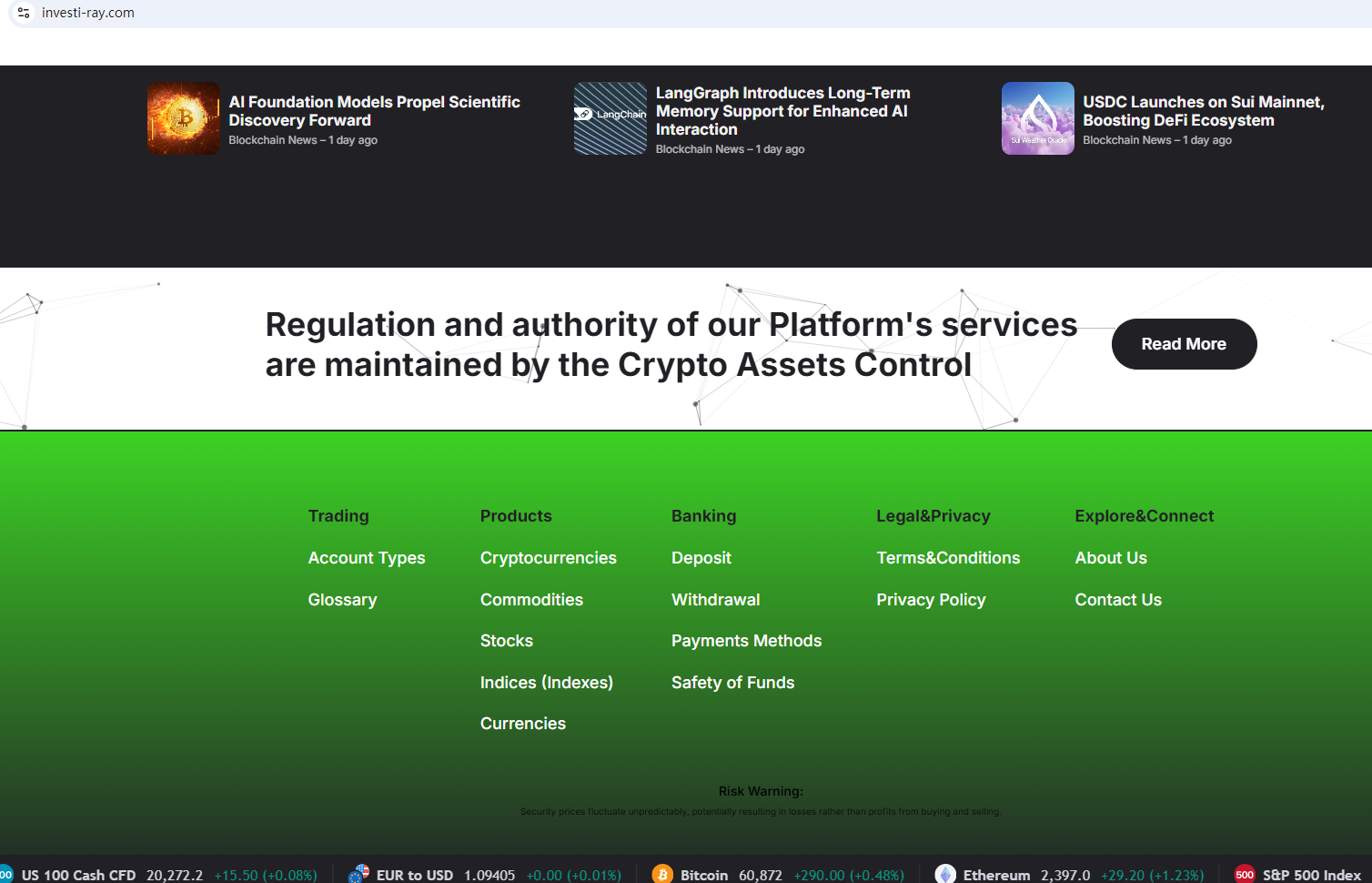Open the Terms&Conditions link
Image resolution: width=1372 pixels, height=883 pixels.
[x=948, y=558]
